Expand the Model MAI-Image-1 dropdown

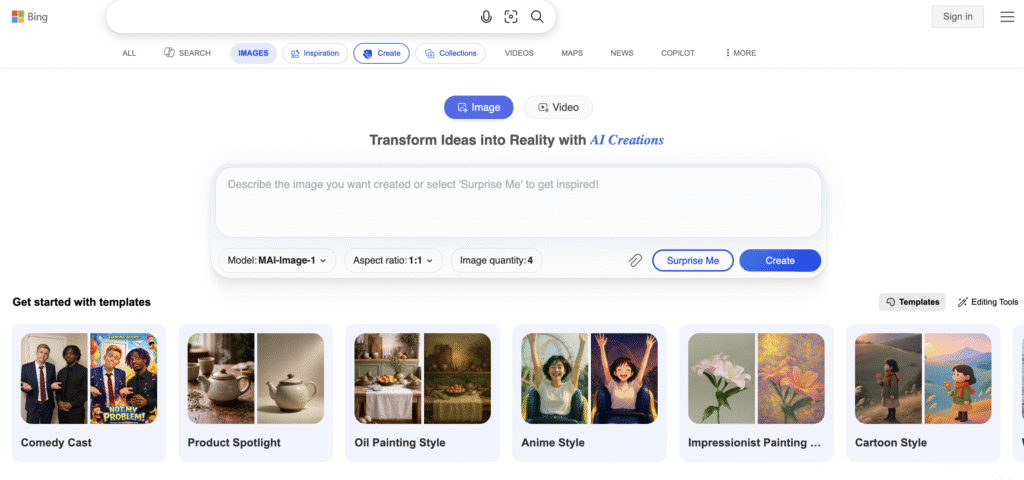[277, 261]
